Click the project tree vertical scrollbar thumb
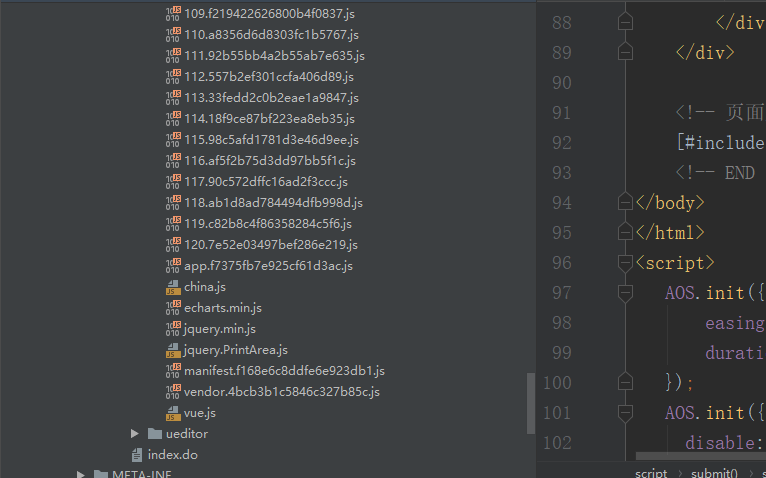 (x=531, y=403)
